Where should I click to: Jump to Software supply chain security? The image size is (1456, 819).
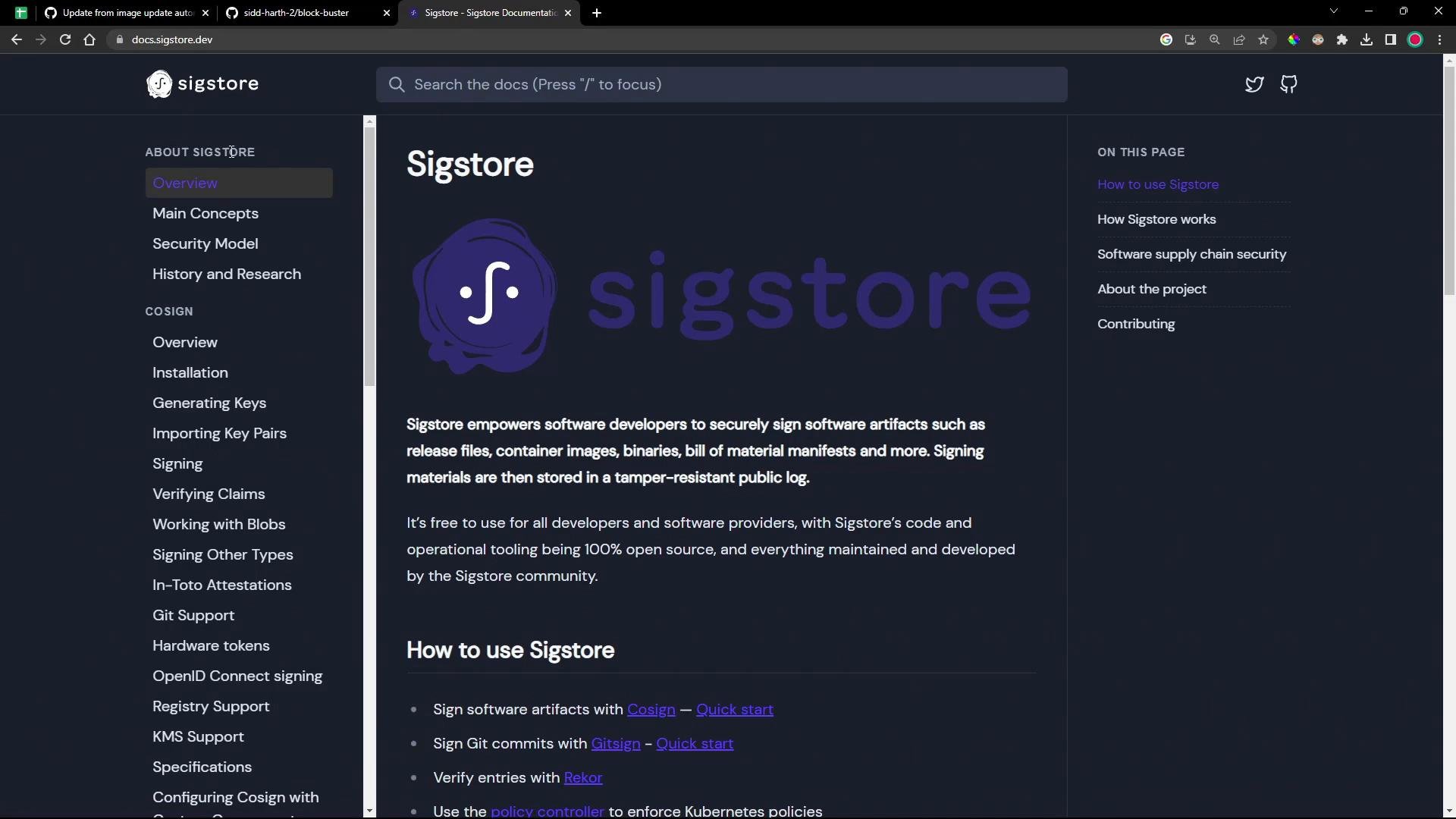point(1192,254)
